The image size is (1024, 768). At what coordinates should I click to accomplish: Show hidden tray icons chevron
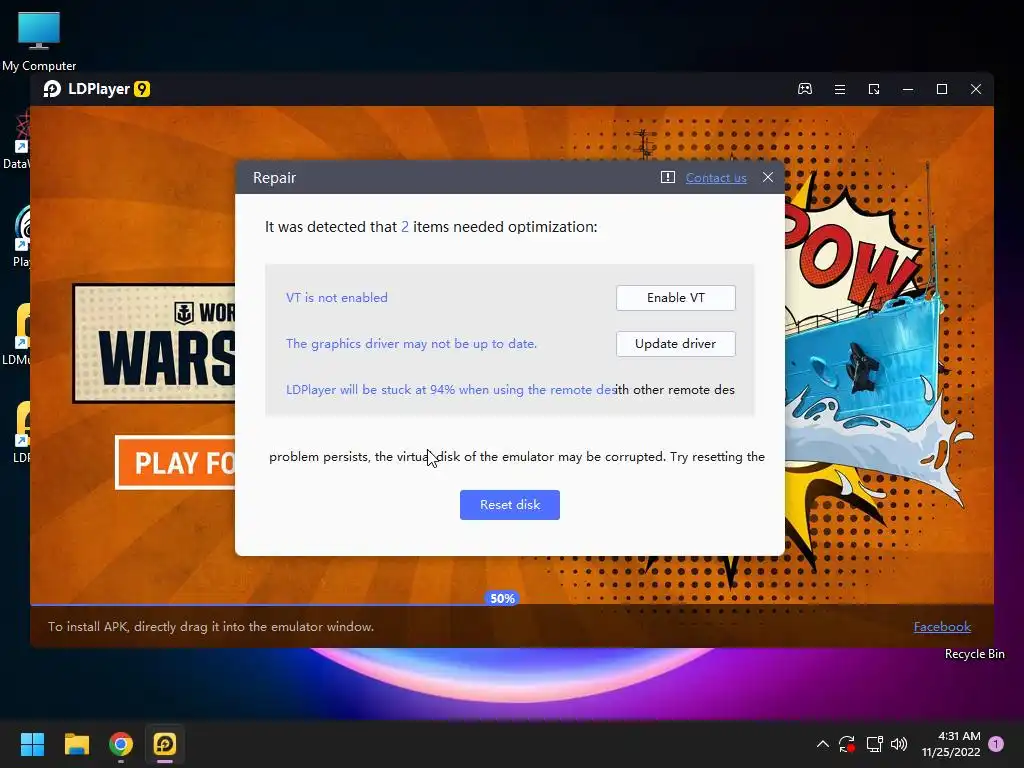(823, 744)
